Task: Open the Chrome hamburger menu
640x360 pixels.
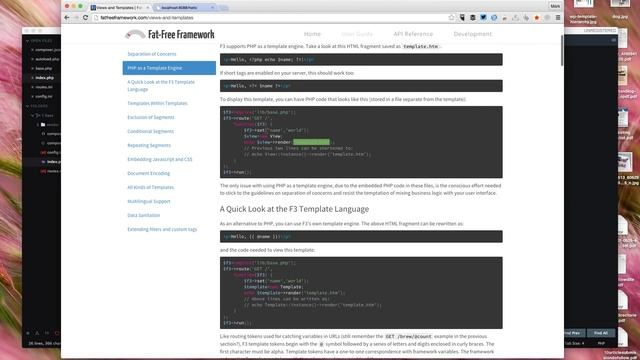Action: point(558,18)
